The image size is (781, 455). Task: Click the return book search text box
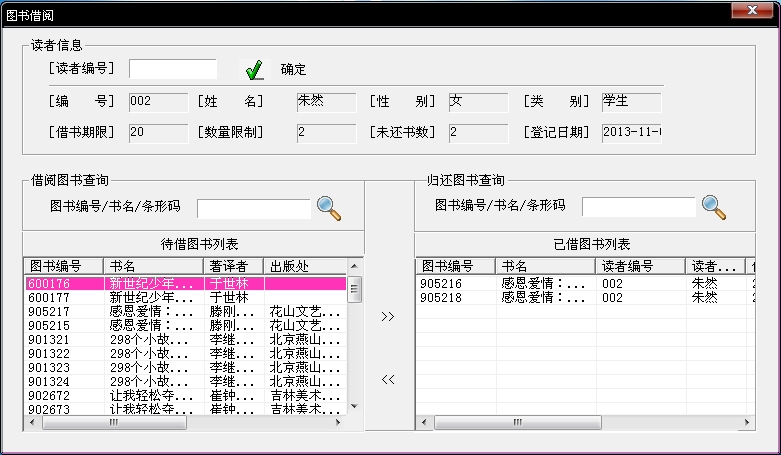(638, 207)
